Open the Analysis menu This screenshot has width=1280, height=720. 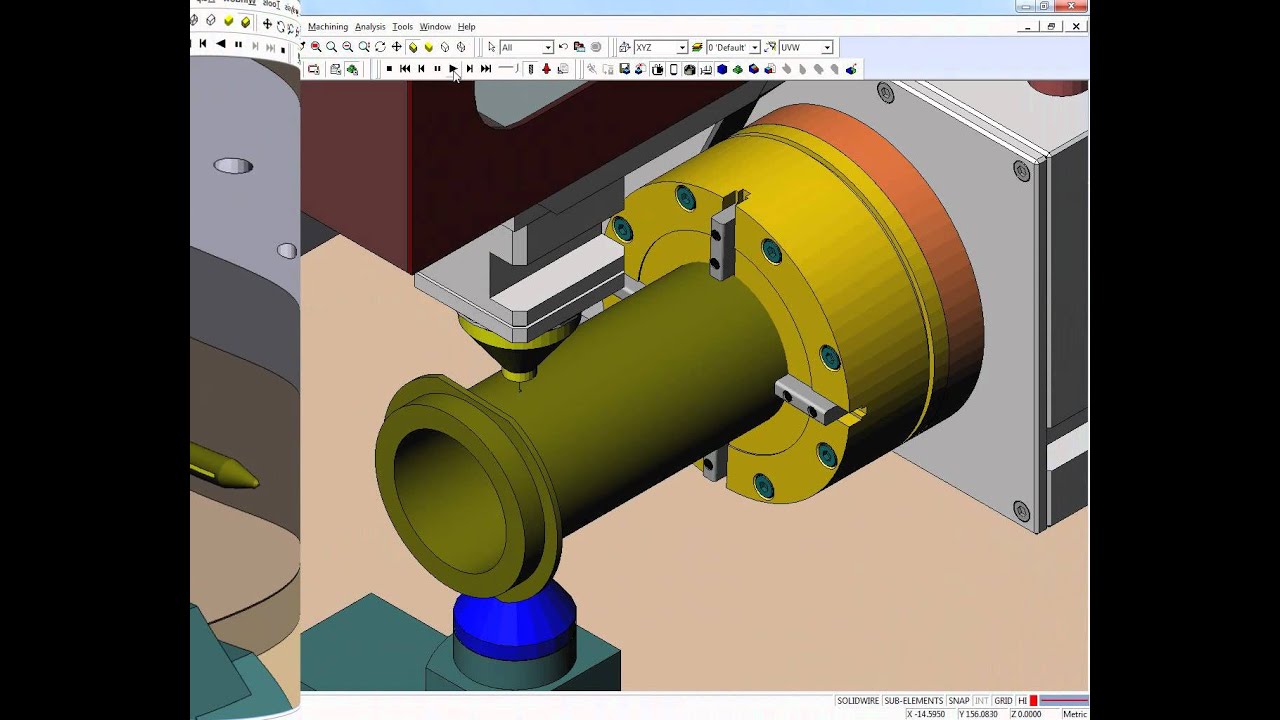[370, 27]
